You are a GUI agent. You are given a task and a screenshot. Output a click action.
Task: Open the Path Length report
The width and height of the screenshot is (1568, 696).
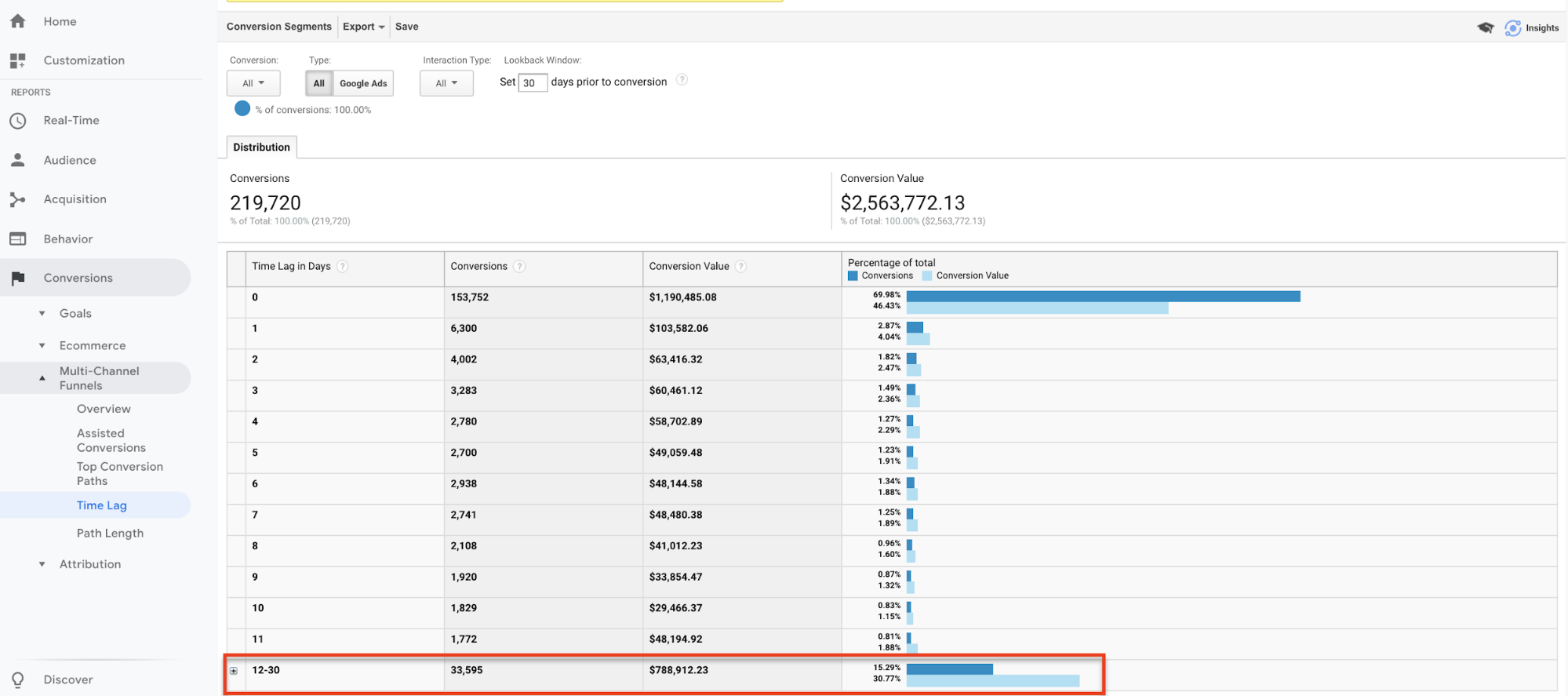(x=110, y=533)
